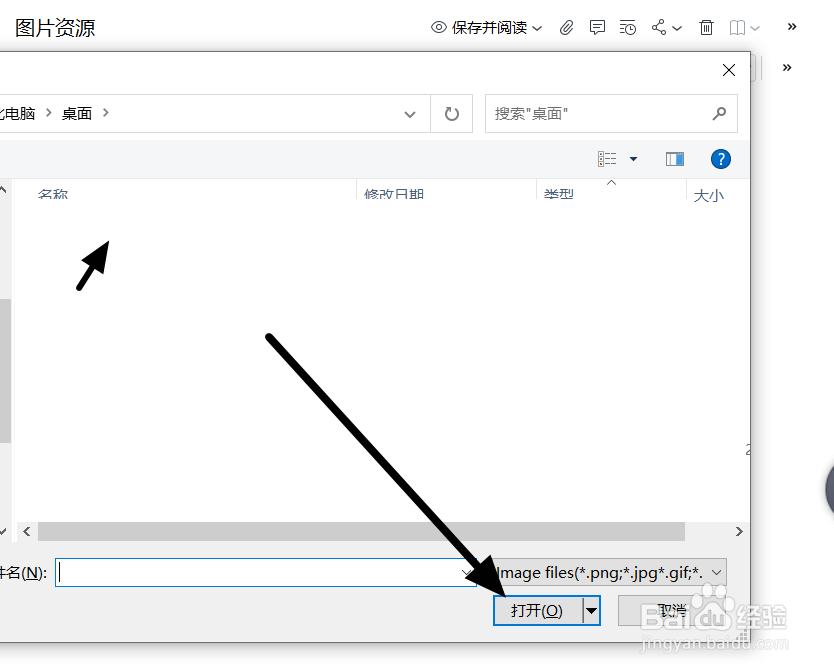Open help with blue question mark icon

pyautogui.click(x=721, y=159)
